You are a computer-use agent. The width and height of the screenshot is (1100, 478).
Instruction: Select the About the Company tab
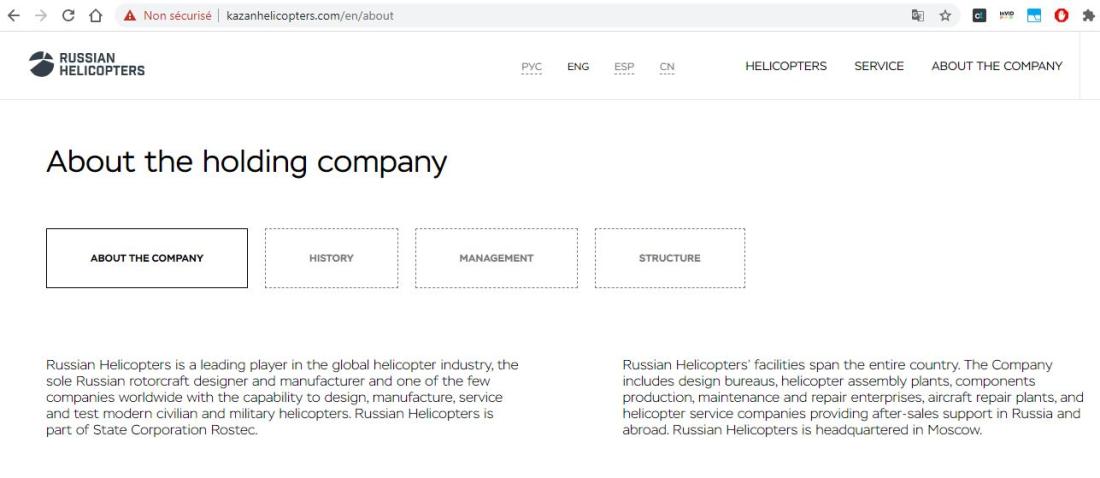(147, 258)
